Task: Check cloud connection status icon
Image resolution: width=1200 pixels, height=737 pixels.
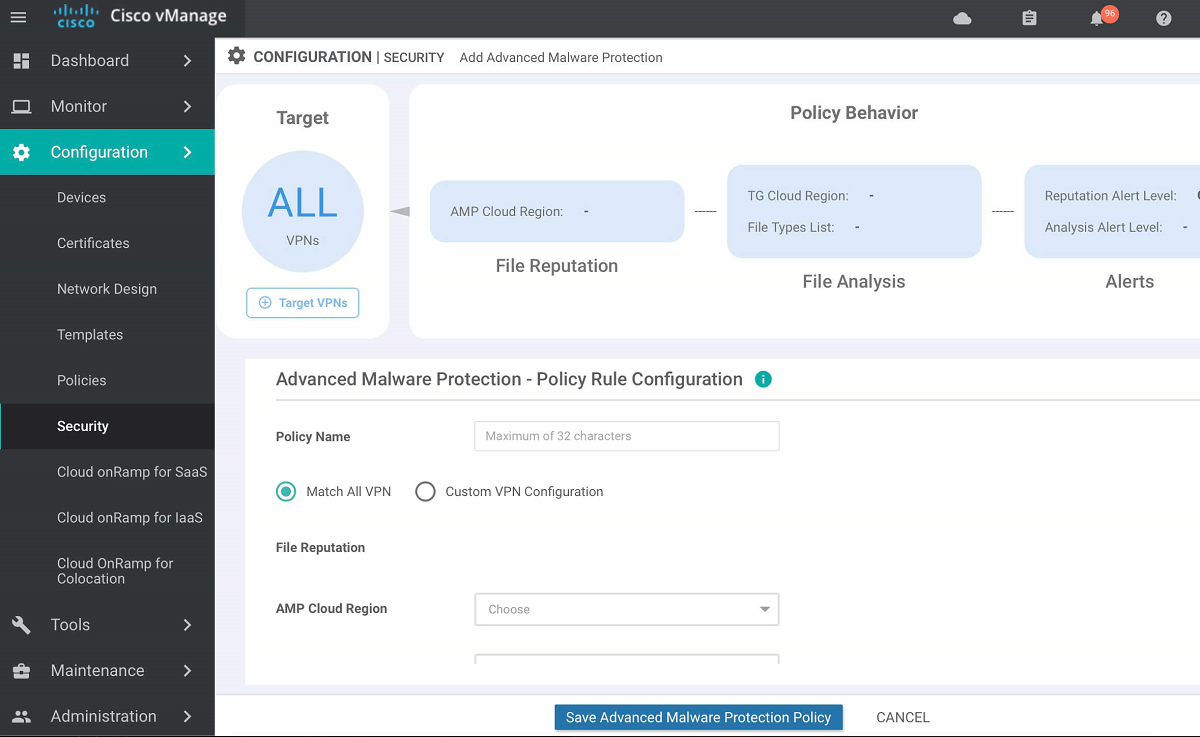Action: pyautogui.click(x=962, y=17)
